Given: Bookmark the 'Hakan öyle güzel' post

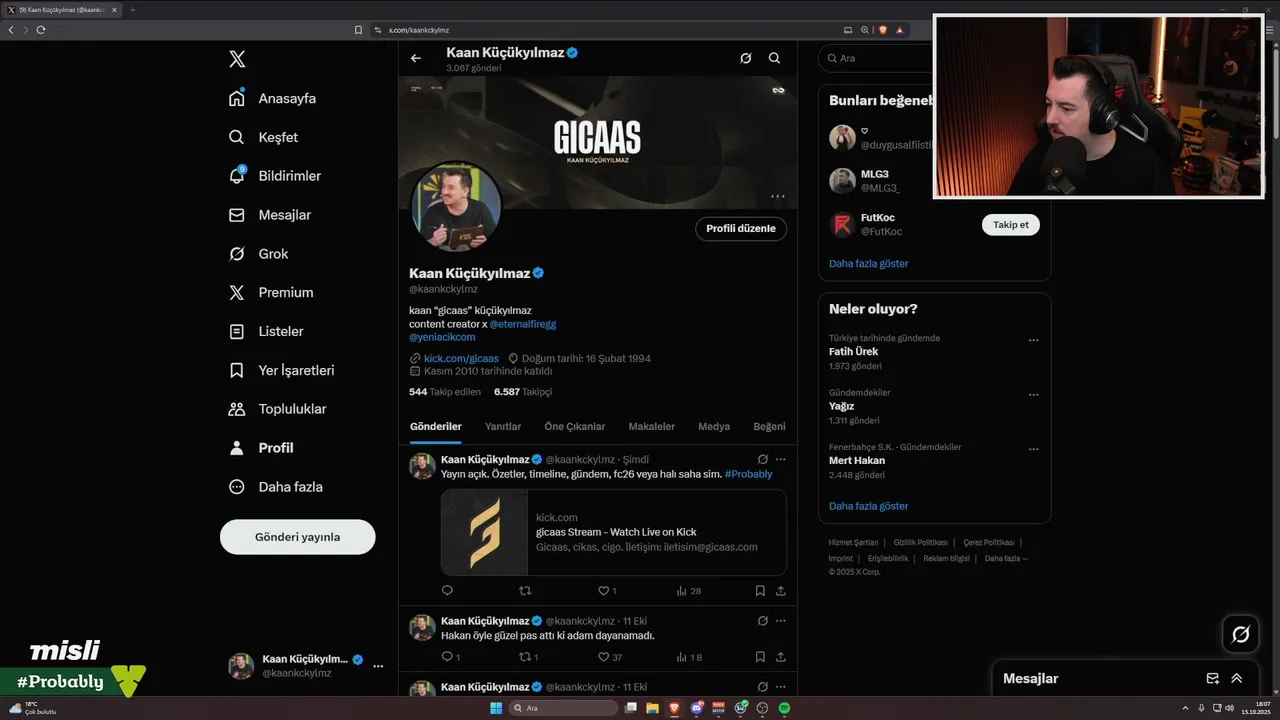Looking at the screenshot, I should point(760,657).
